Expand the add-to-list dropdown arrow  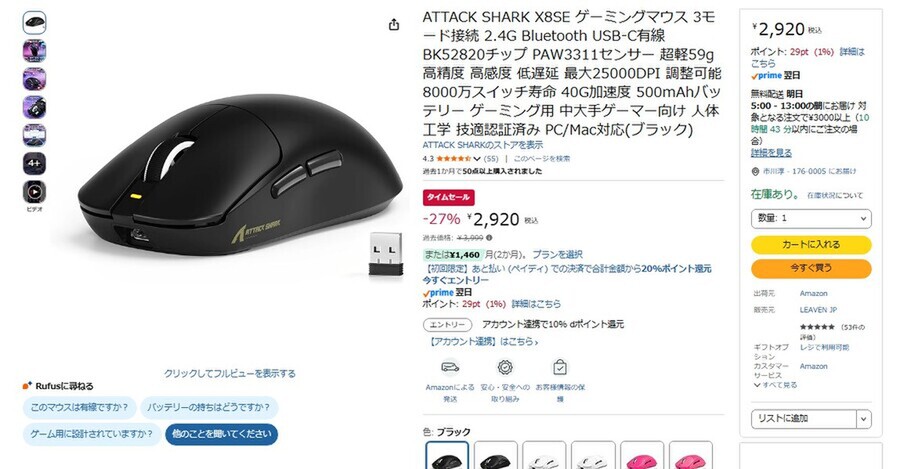tap(864, 419)
